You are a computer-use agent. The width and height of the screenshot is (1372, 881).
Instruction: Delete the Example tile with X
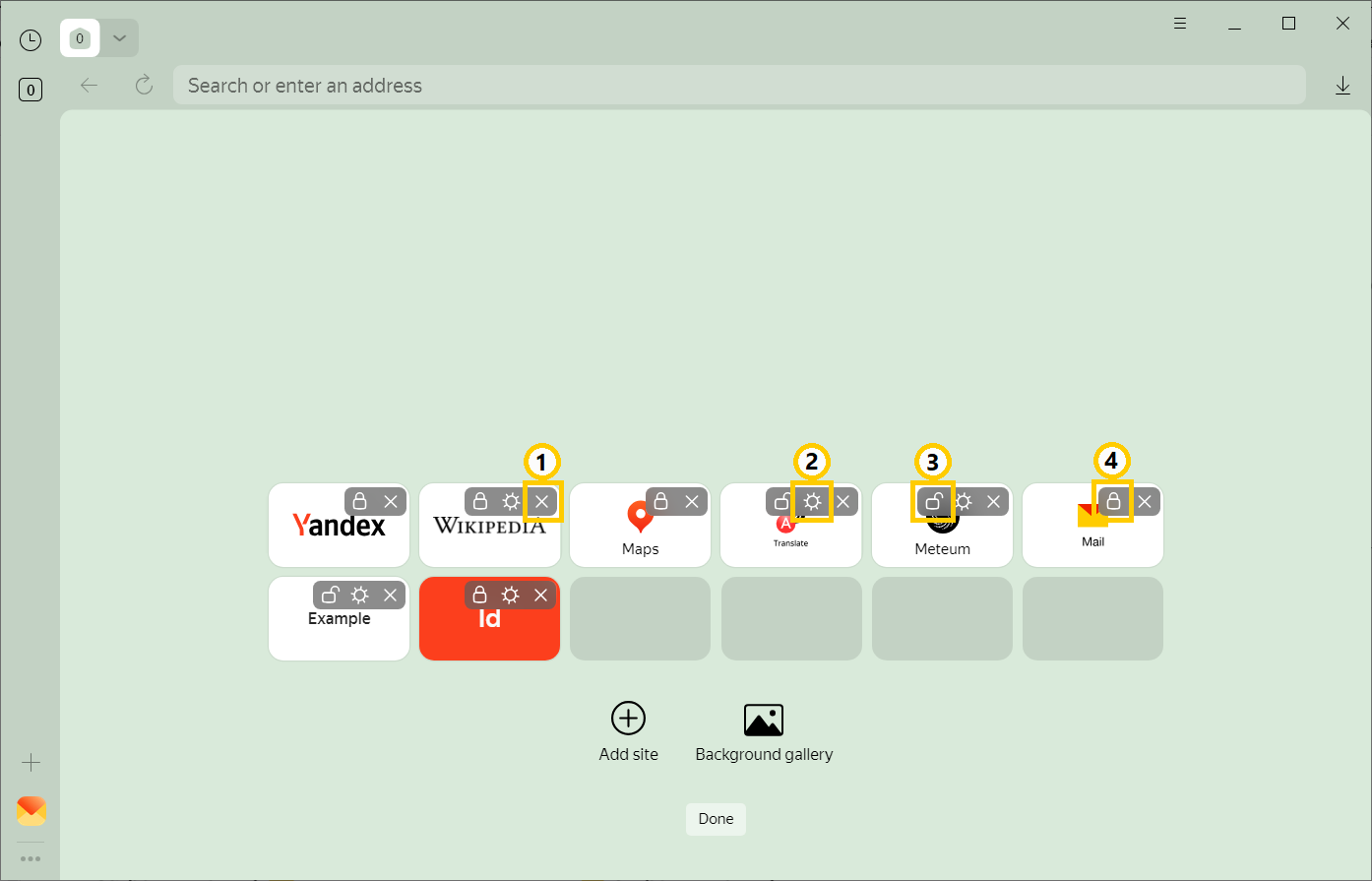click(391, 596)
